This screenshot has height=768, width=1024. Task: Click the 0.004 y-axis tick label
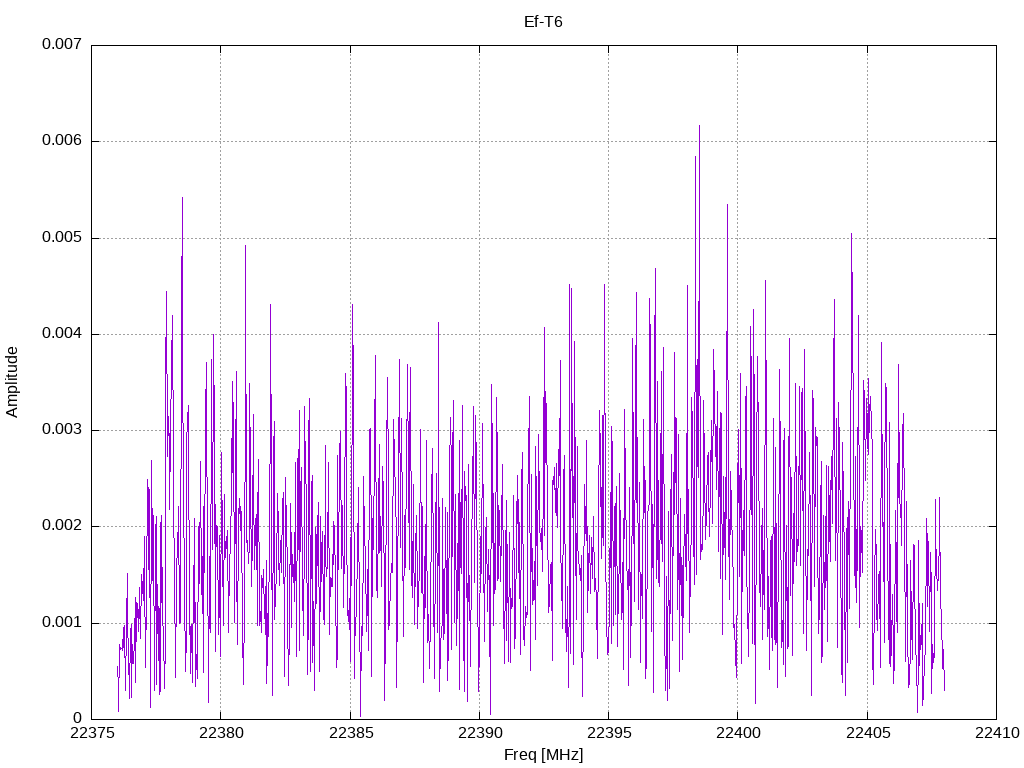62,333
